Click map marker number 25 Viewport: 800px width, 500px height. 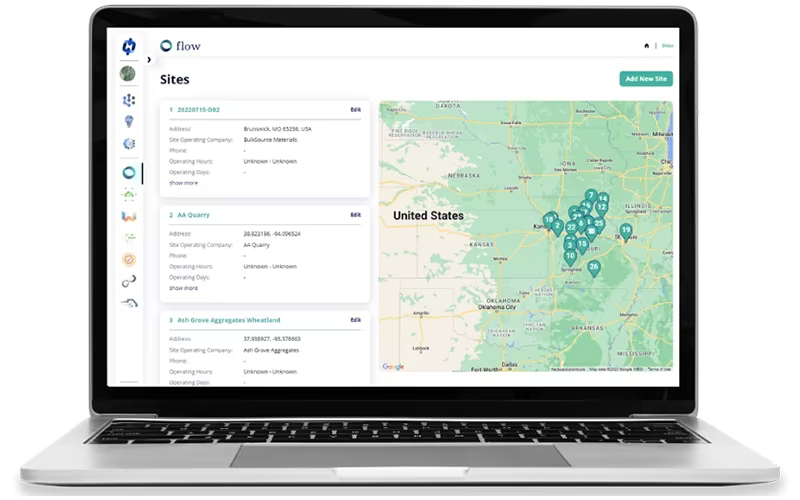point(599,224)
